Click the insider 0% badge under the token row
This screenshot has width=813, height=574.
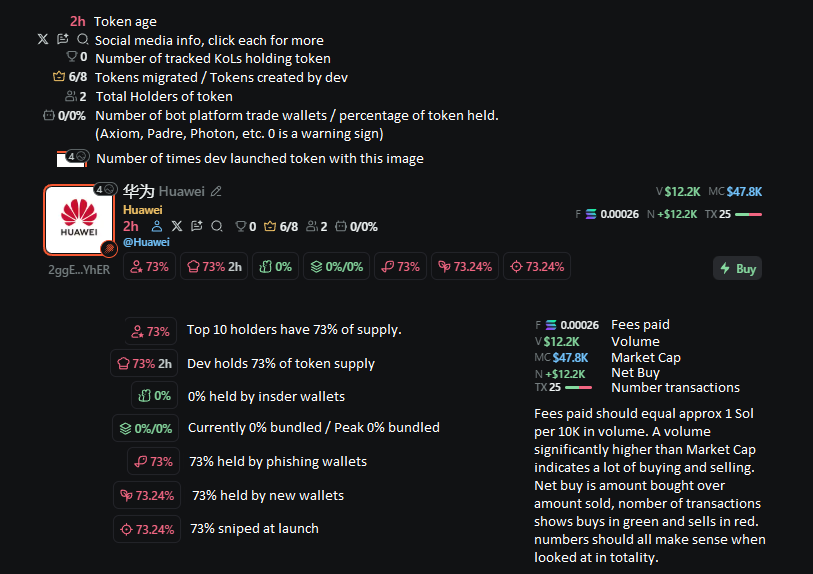tap(275, 267)
